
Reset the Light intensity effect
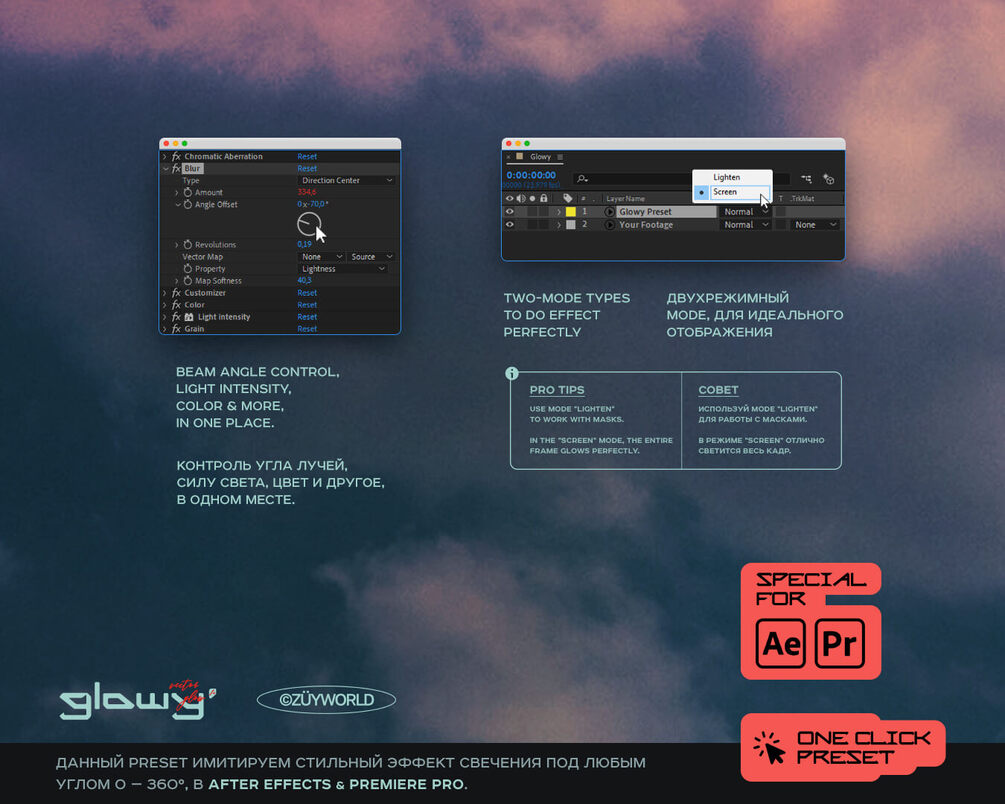pyautogui.click(x=307, y=317)
